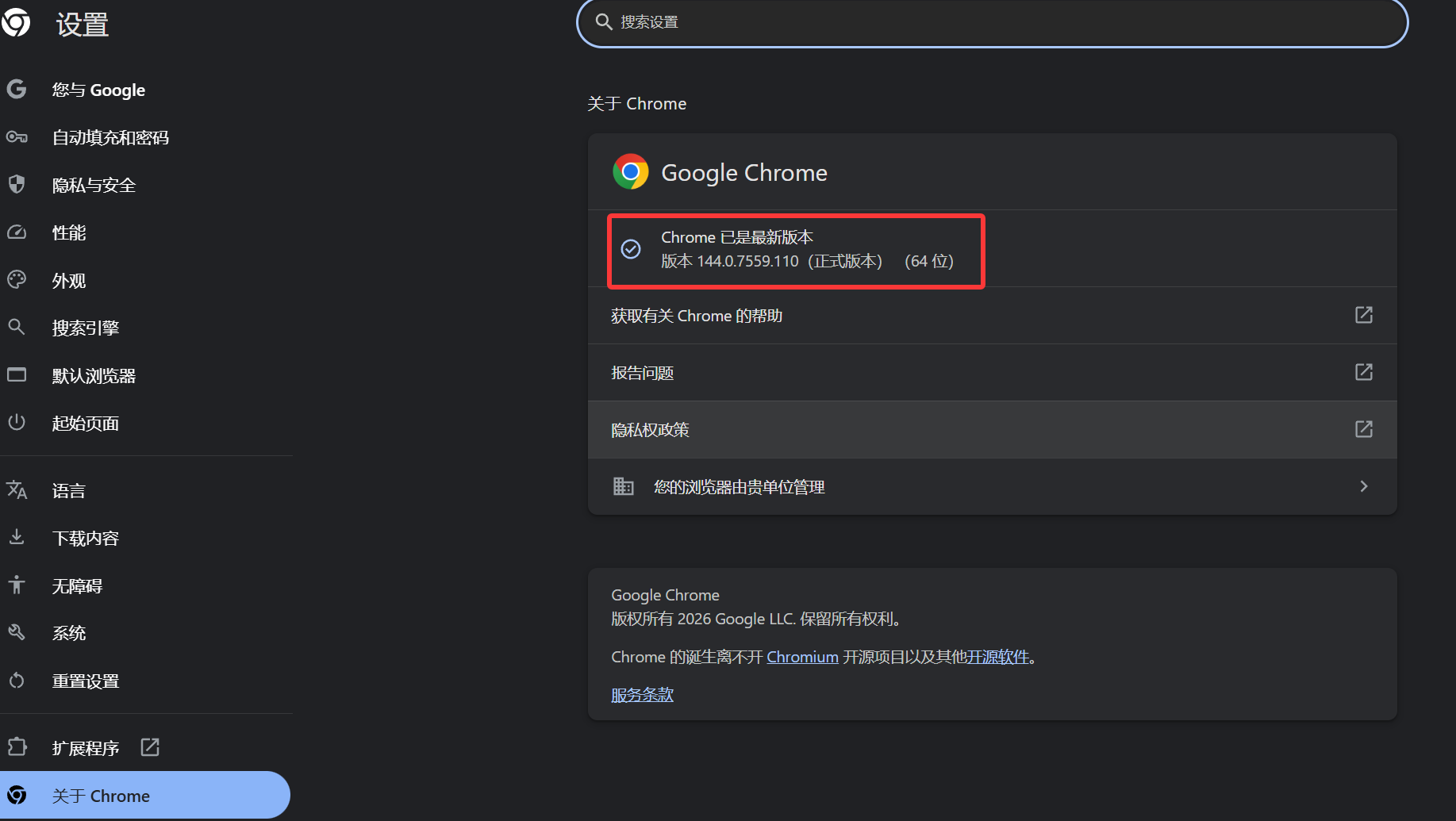Click the shield icon for 隐私与安全
This screenshot has width=1456, height=821.
(x=17, y=185)
